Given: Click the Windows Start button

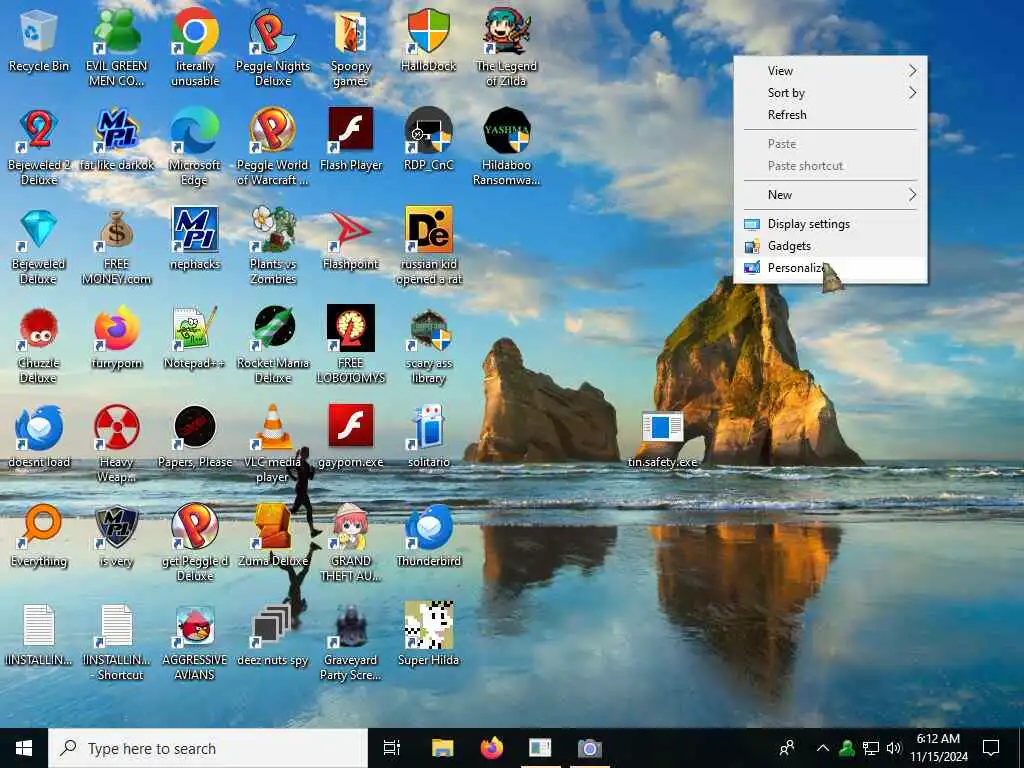Looking at the screenshot, I should pyautogui.click(x=24, y=748).
